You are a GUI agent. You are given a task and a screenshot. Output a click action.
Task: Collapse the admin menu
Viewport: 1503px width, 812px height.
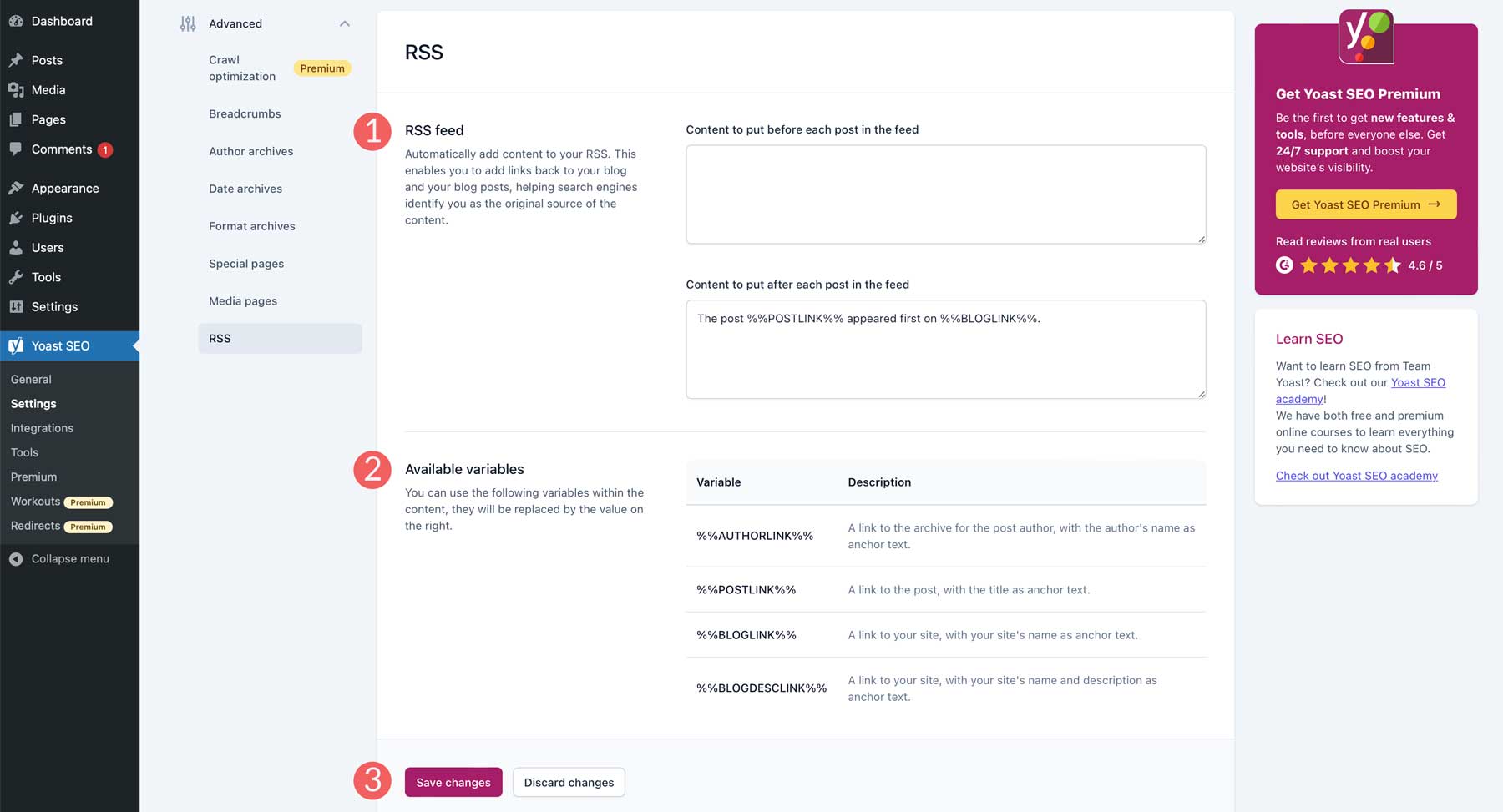coord(59,558)
